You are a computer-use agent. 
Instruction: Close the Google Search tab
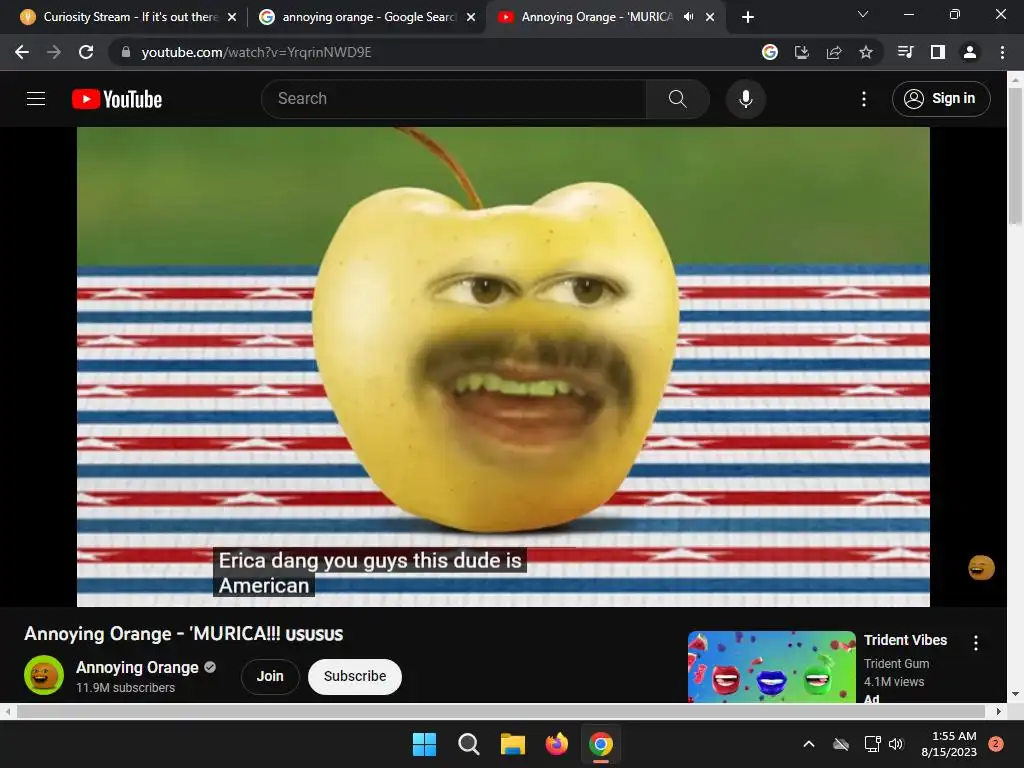pyautogui.click(x=471, y=17)
